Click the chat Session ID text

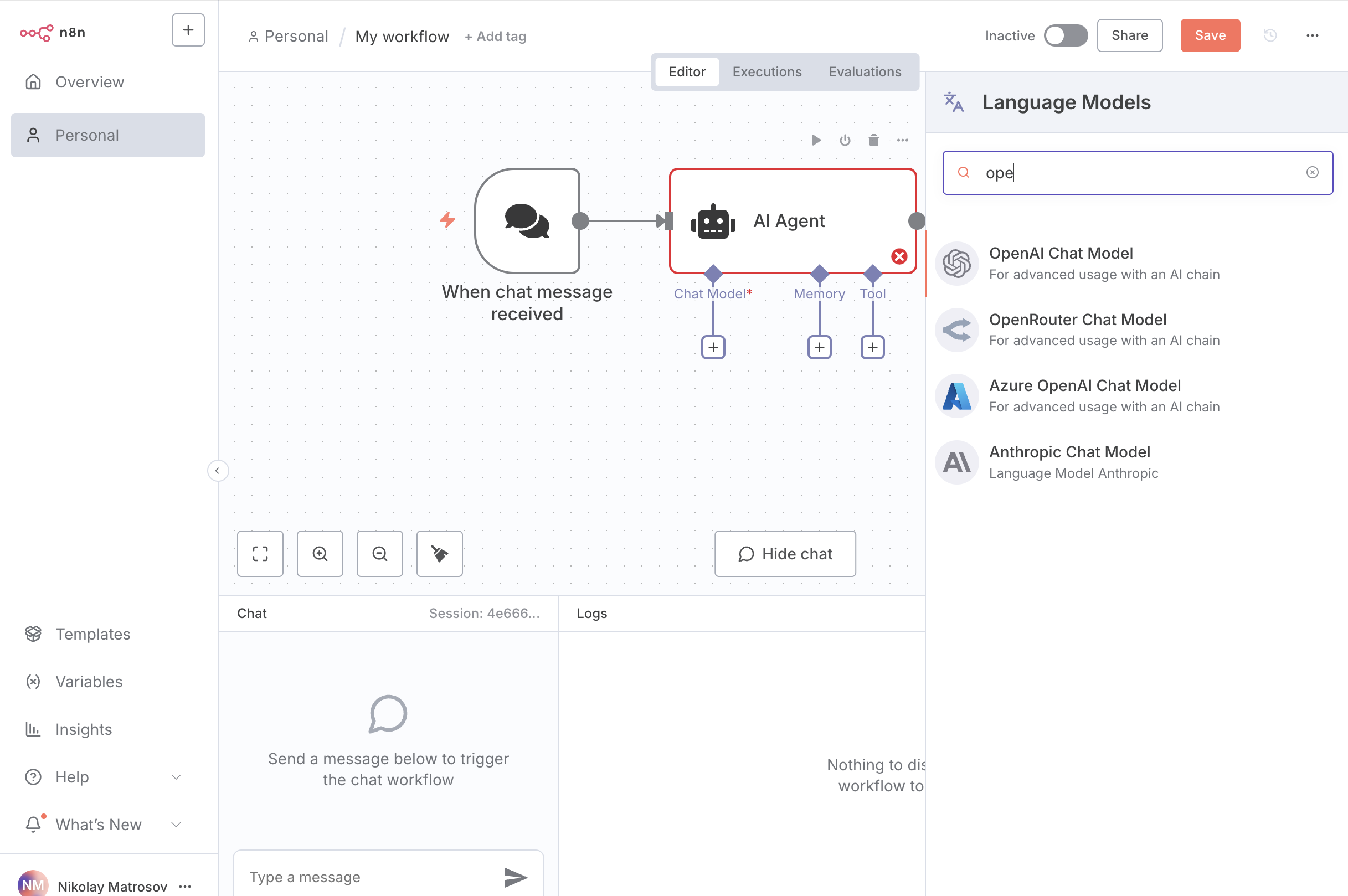484,613
